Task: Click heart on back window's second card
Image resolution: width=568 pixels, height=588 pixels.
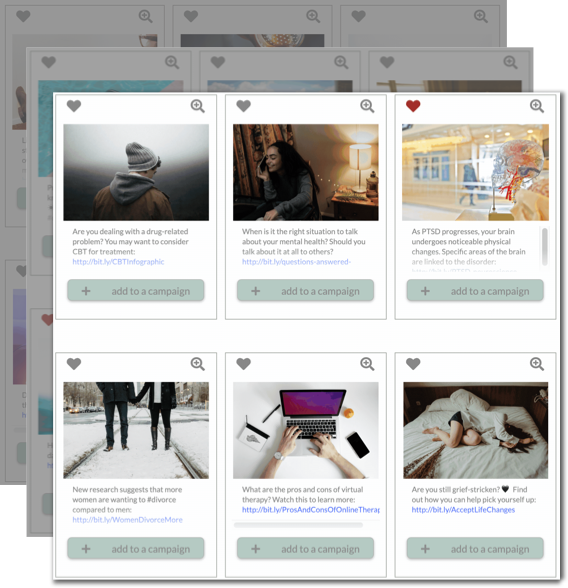Action: [x=191, y=16]
